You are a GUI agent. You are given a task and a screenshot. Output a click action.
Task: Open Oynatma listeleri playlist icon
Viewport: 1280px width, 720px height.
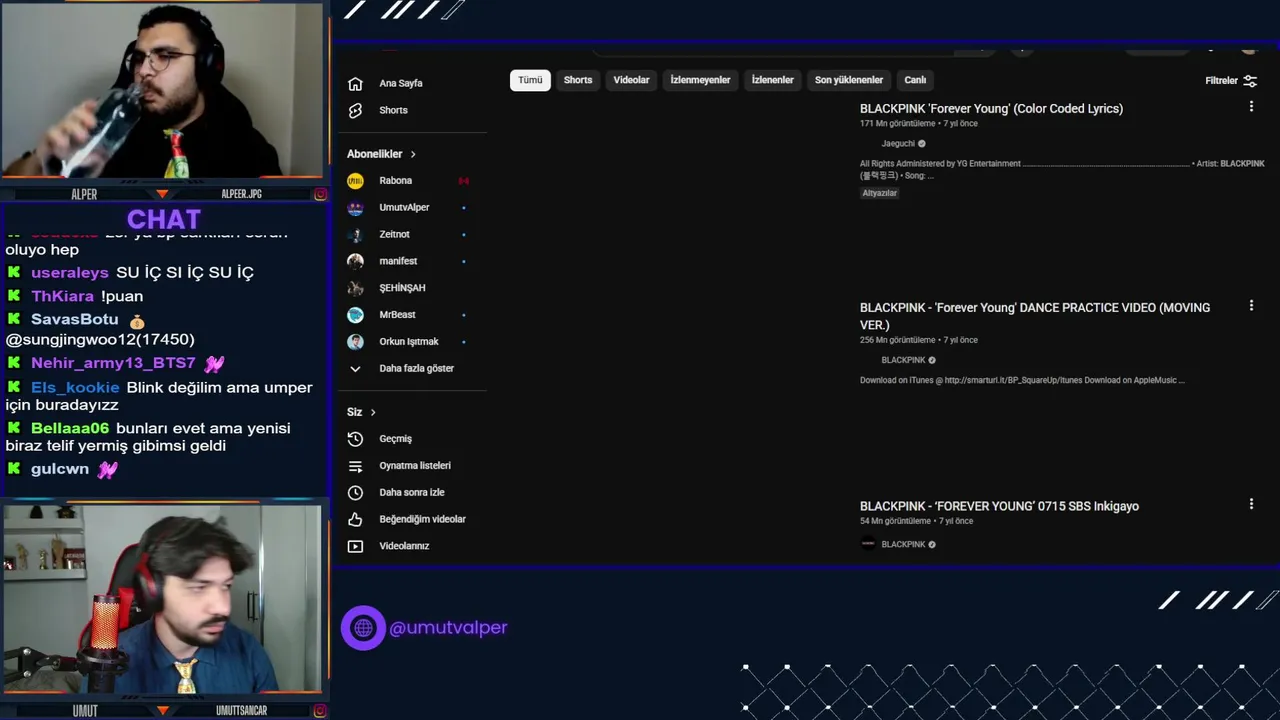coord(355,466)
